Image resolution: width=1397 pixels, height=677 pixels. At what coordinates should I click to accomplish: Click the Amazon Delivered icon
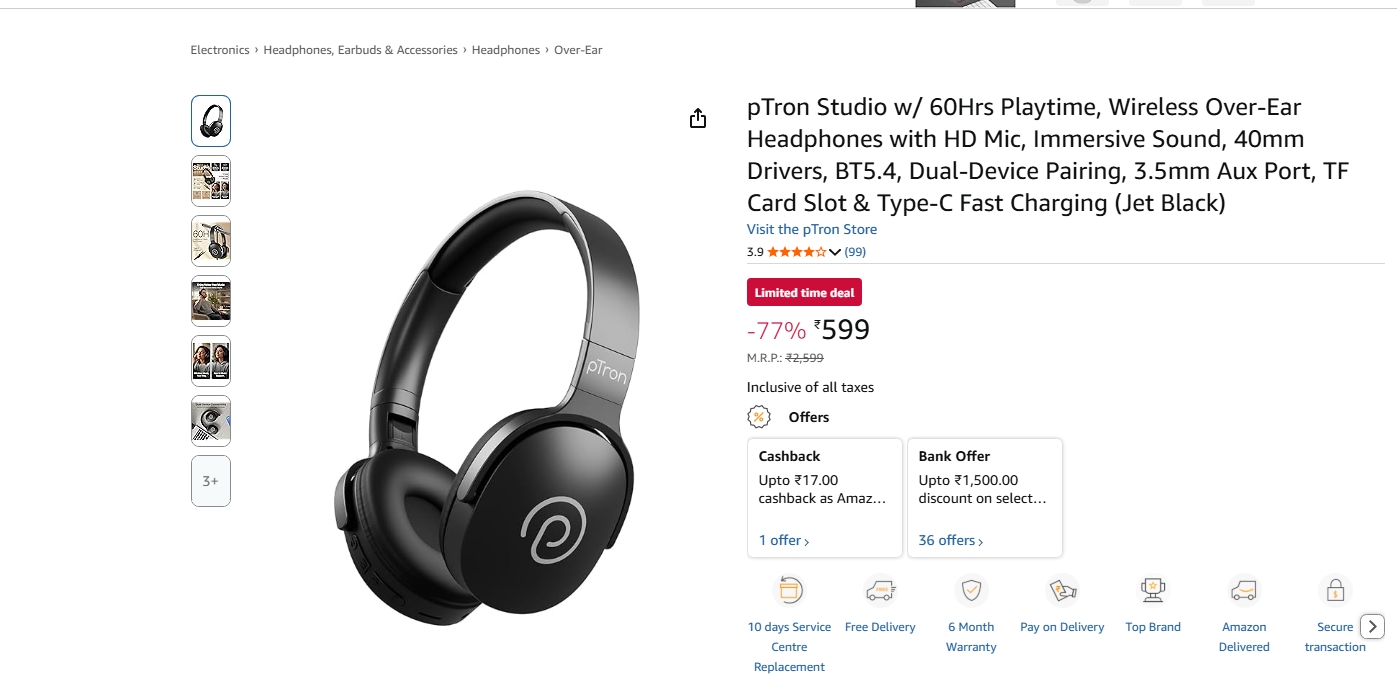pos(1244,590)
